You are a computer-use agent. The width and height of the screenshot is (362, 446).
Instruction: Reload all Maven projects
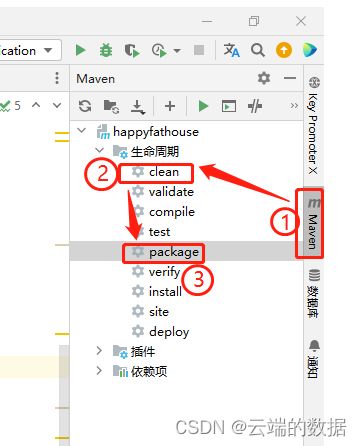tap(85, 106)
